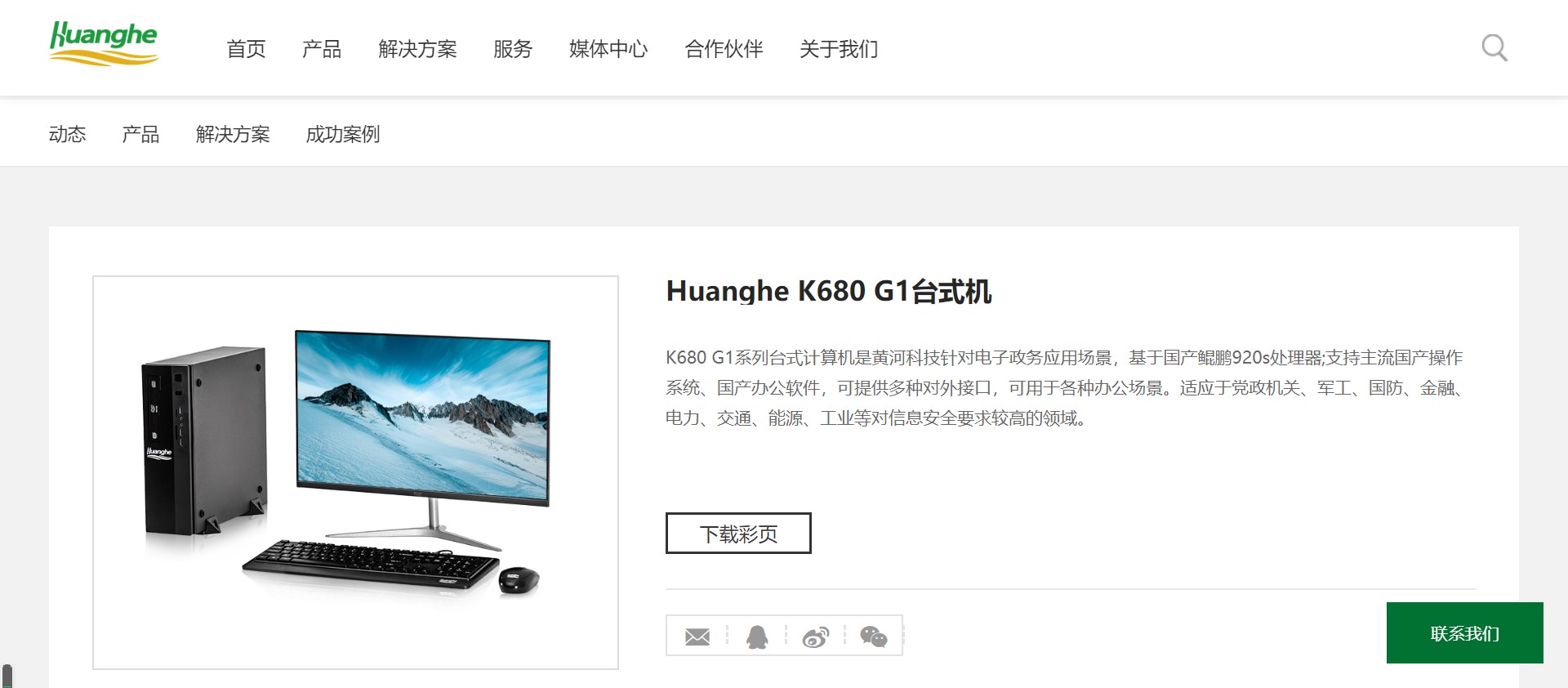
Task: Open 解决方案 in the main menu
Action: pos(417,49)
